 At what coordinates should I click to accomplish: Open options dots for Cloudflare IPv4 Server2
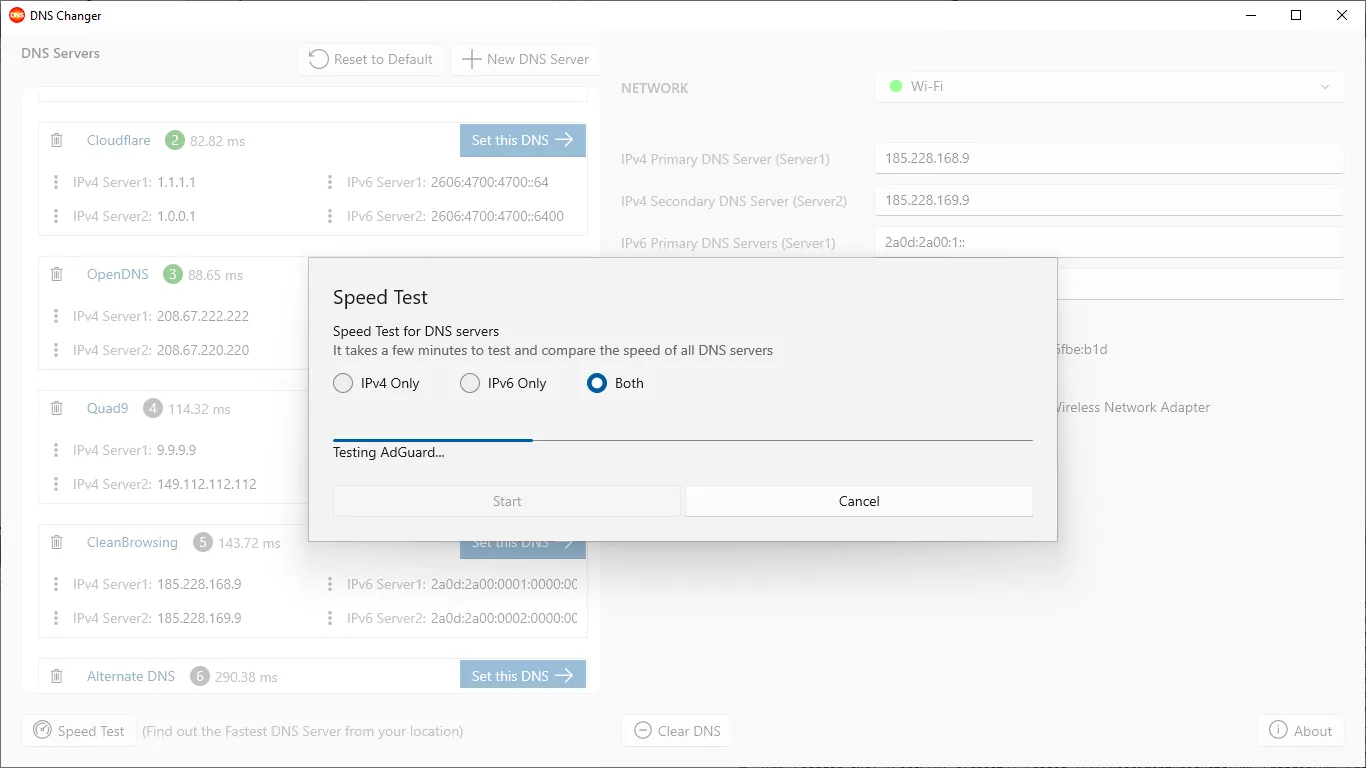pos(56,216)
